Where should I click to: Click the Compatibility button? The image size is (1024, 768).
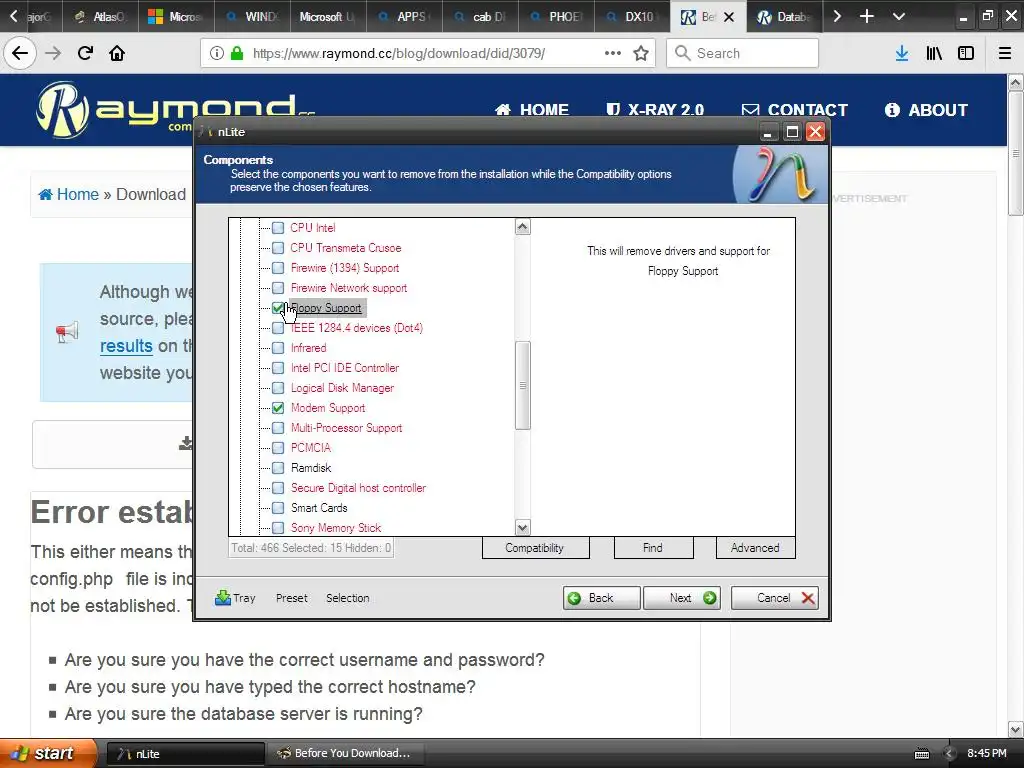click(x=535, y=548)
